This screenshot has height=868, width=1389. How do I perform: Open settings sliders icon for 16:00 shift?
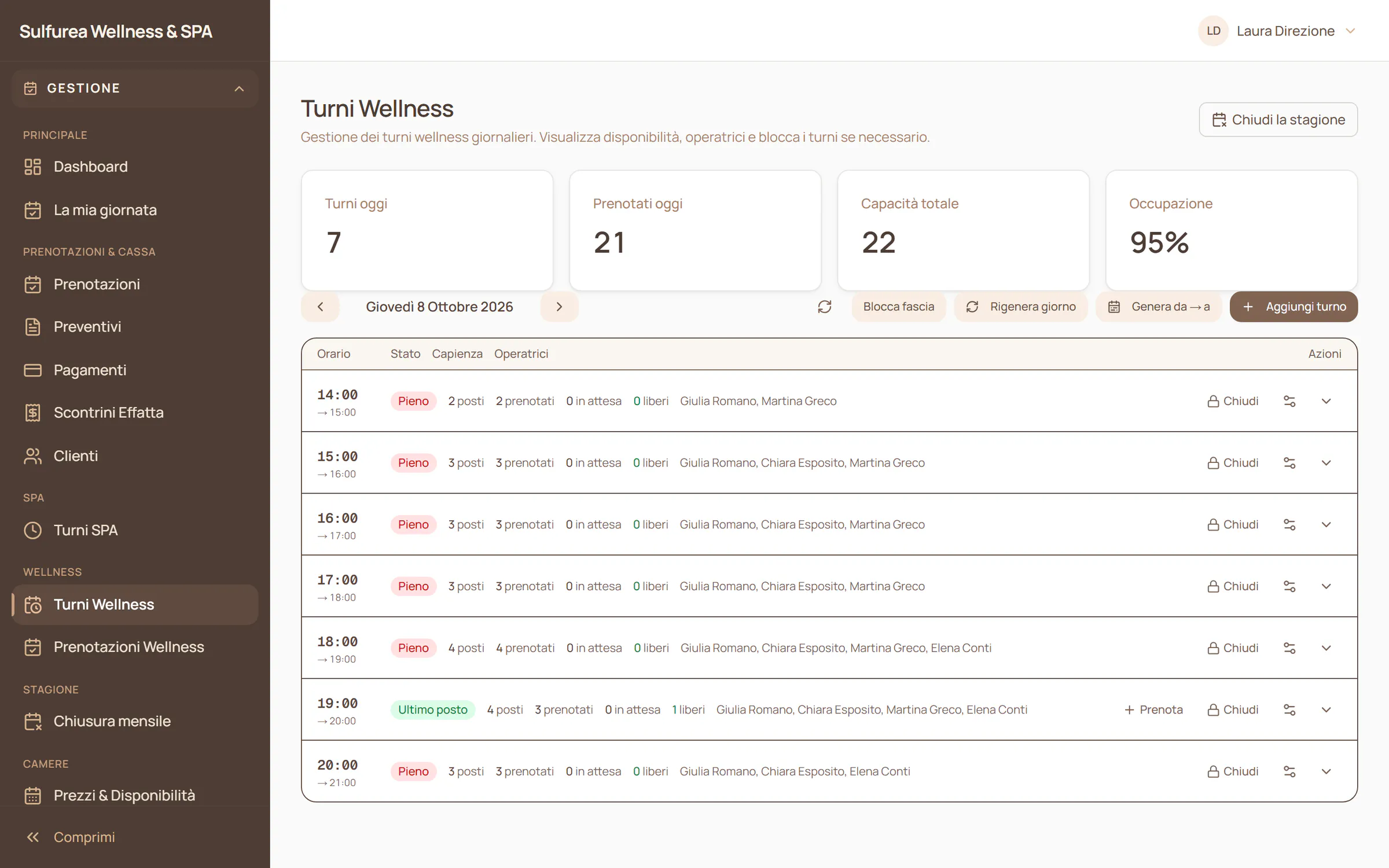click(x=1289, y=524)
